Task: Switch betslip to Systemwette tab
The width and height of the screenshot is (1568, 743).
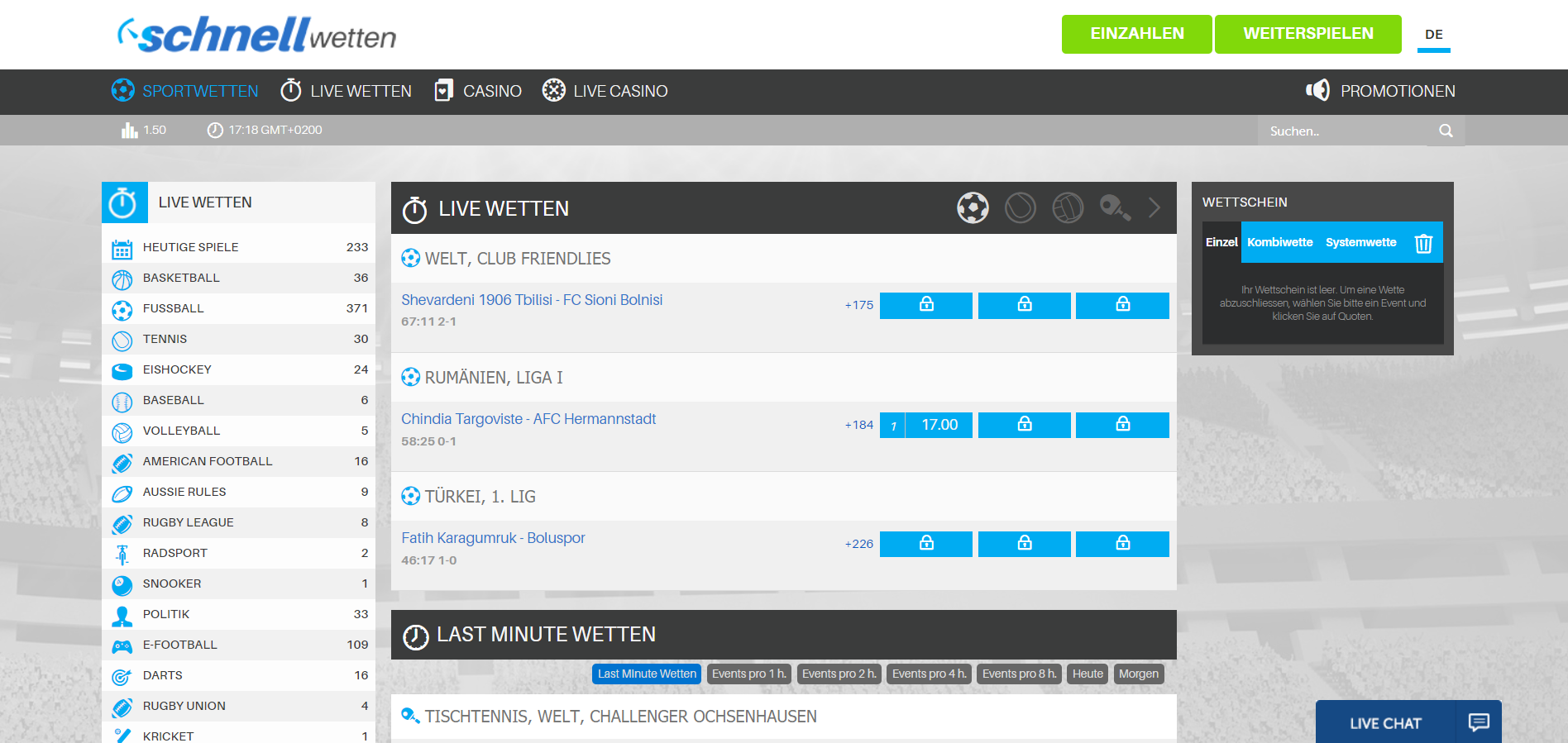Action: (x=1361, y=242)
